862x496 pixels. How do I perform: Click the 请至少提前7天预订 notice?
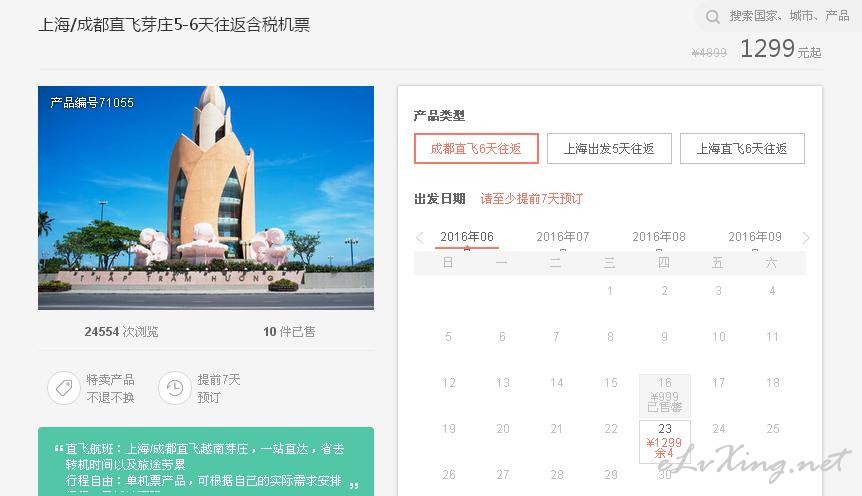[x=532, y=199]
